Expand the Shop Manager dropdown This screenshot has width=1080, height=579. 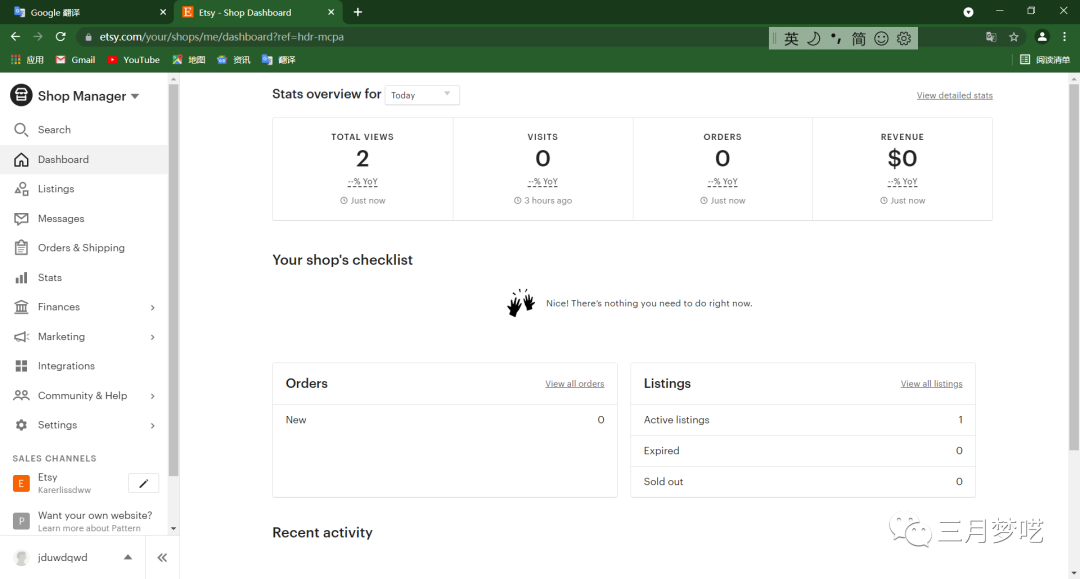pos(135,97)
